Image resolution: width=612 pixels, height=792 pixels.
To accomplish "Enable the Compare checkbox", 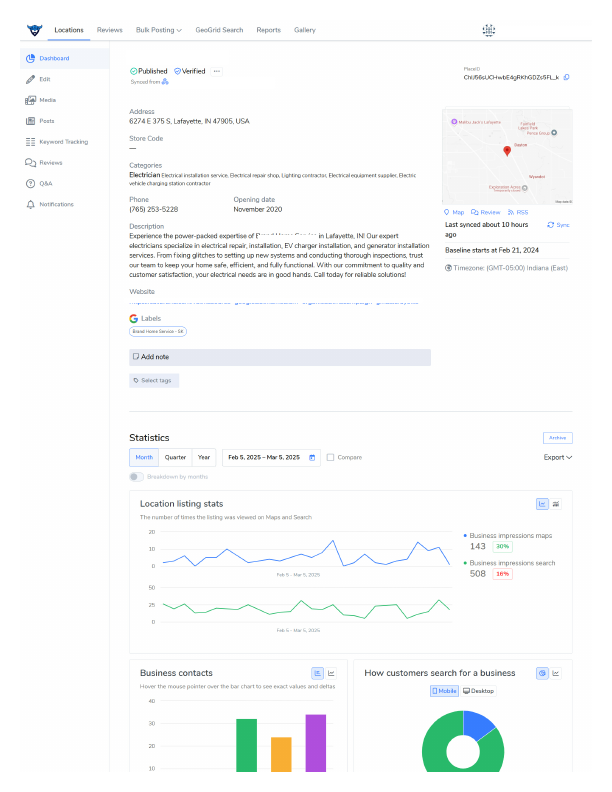I will [330, 458].
